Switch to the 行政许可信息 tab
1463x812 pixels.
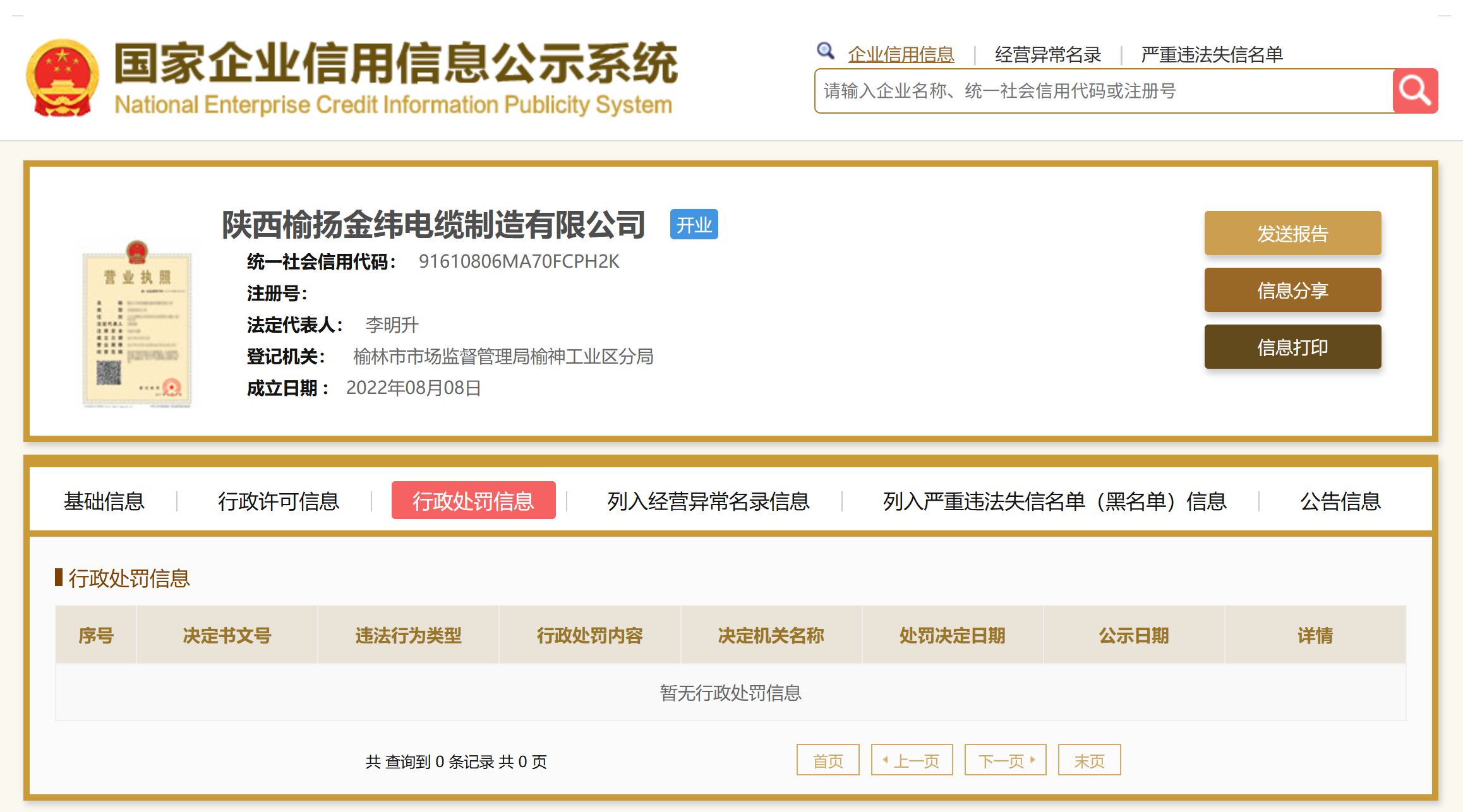[279, 501]
